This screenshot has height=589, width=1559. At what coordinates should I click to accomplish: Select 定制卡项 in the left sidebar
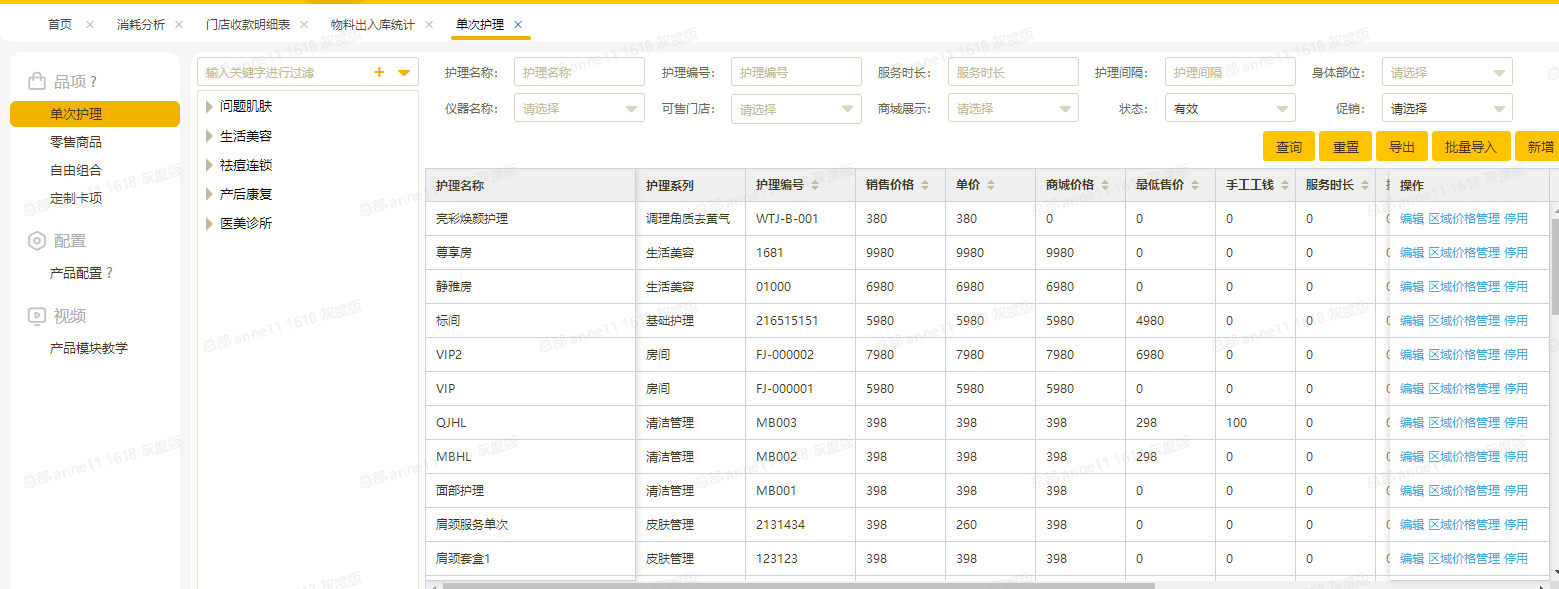(x=76, y=198)
